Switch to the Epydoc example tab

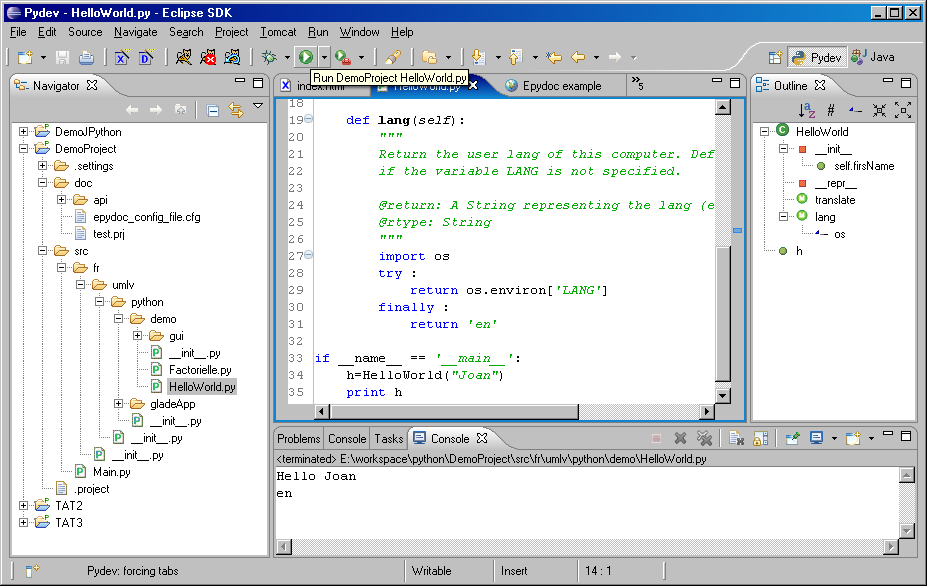pyautogui.click(x=553, y=86)
